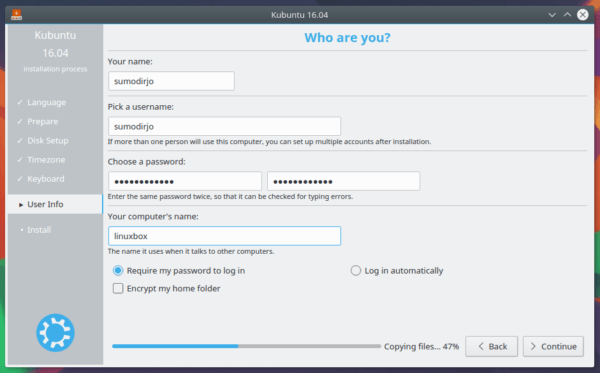Select the Install step in sidebar
The height and width of the screenshot is (373, 600).
(x=39, y=230)
